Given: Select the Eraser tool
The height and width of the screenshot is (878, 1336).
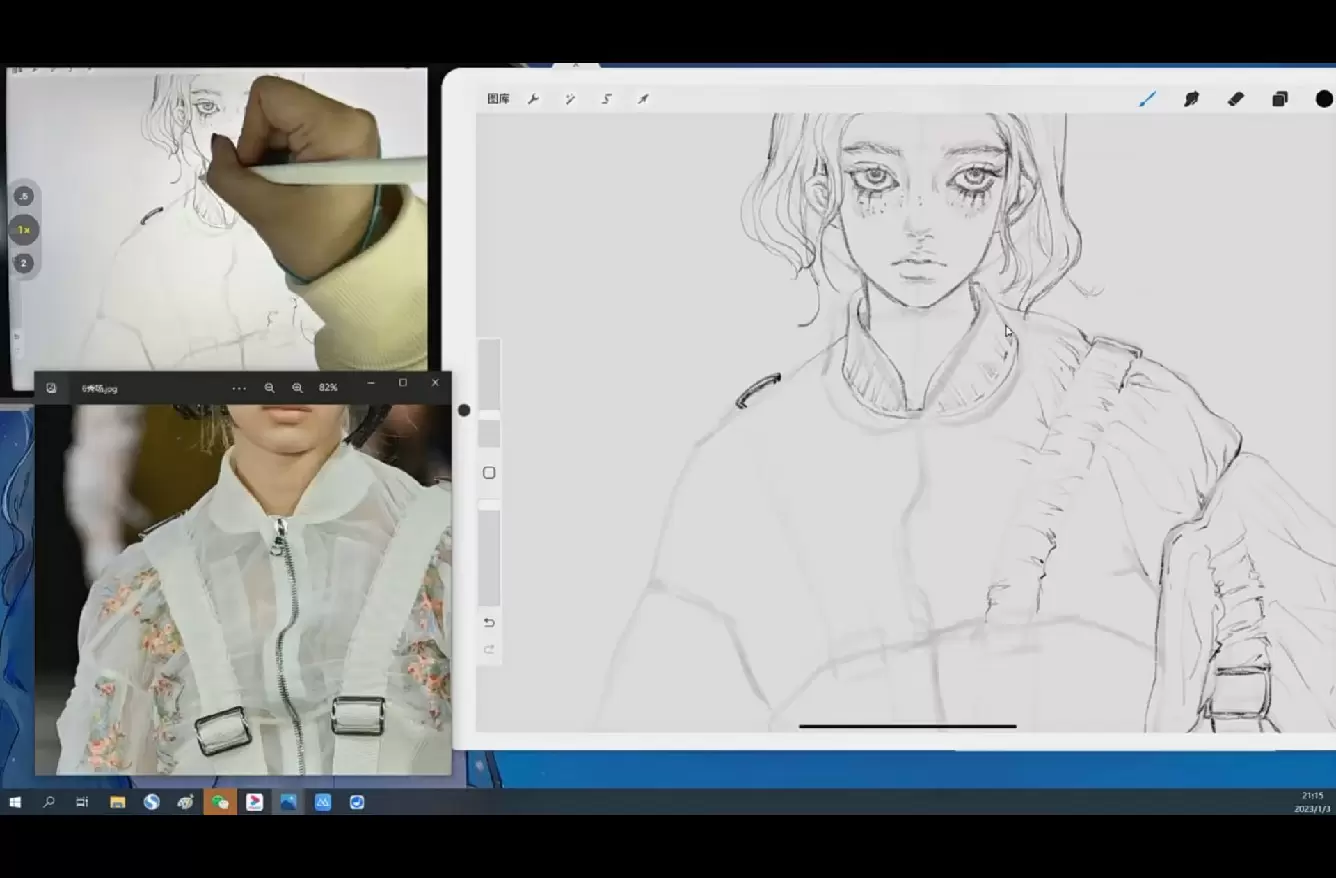Looking at the screenshot, I should (1235, 99).
